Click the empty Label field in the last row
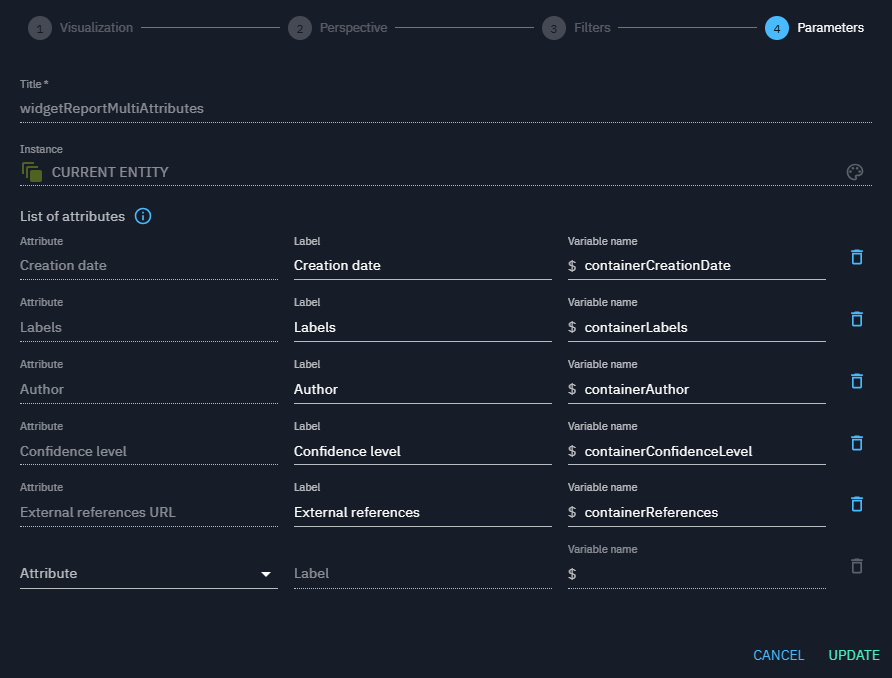The height and width of the screenshot is (678, 892). pos(421,574)
